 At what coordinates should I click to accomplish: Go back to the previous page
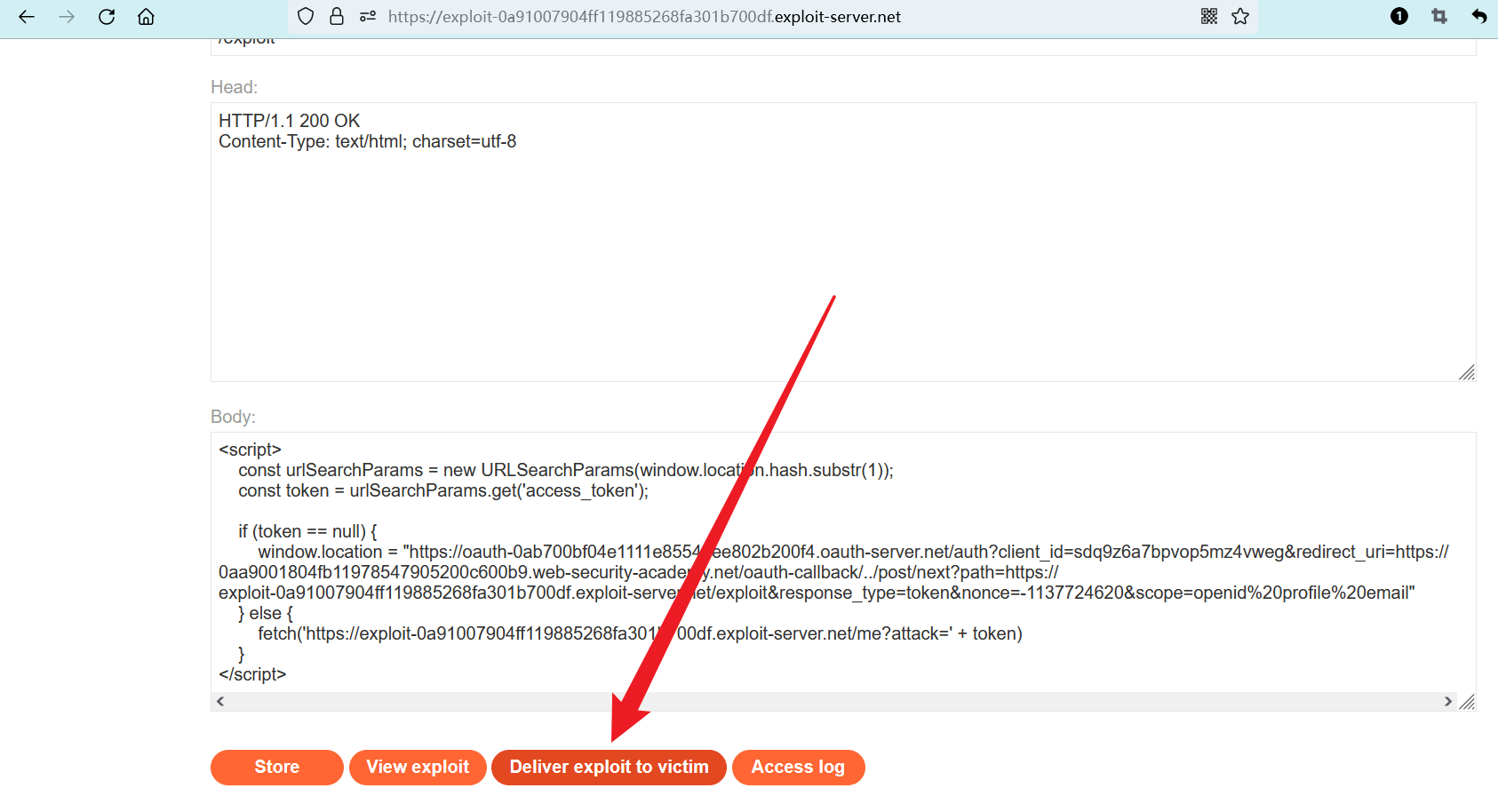[27, 16]
